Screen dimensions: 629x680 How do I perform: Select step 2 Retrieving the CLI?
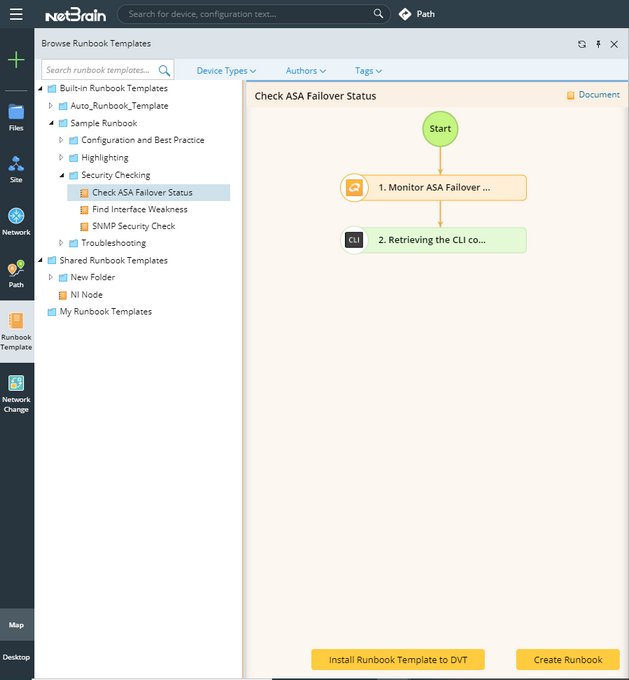click(x=433, y=240)
